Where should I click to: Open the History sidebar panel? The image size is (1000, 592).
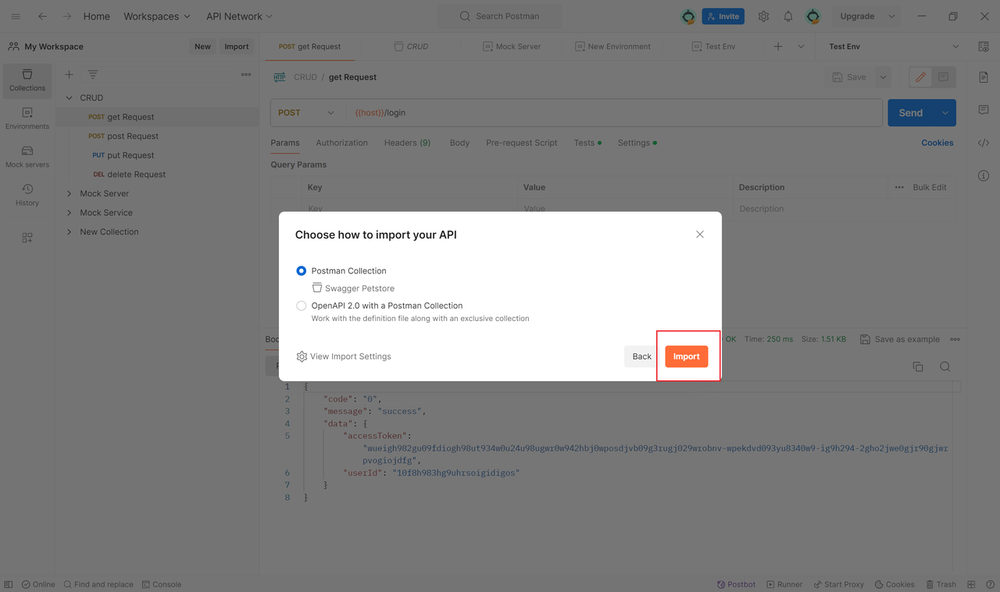point(27,194)
